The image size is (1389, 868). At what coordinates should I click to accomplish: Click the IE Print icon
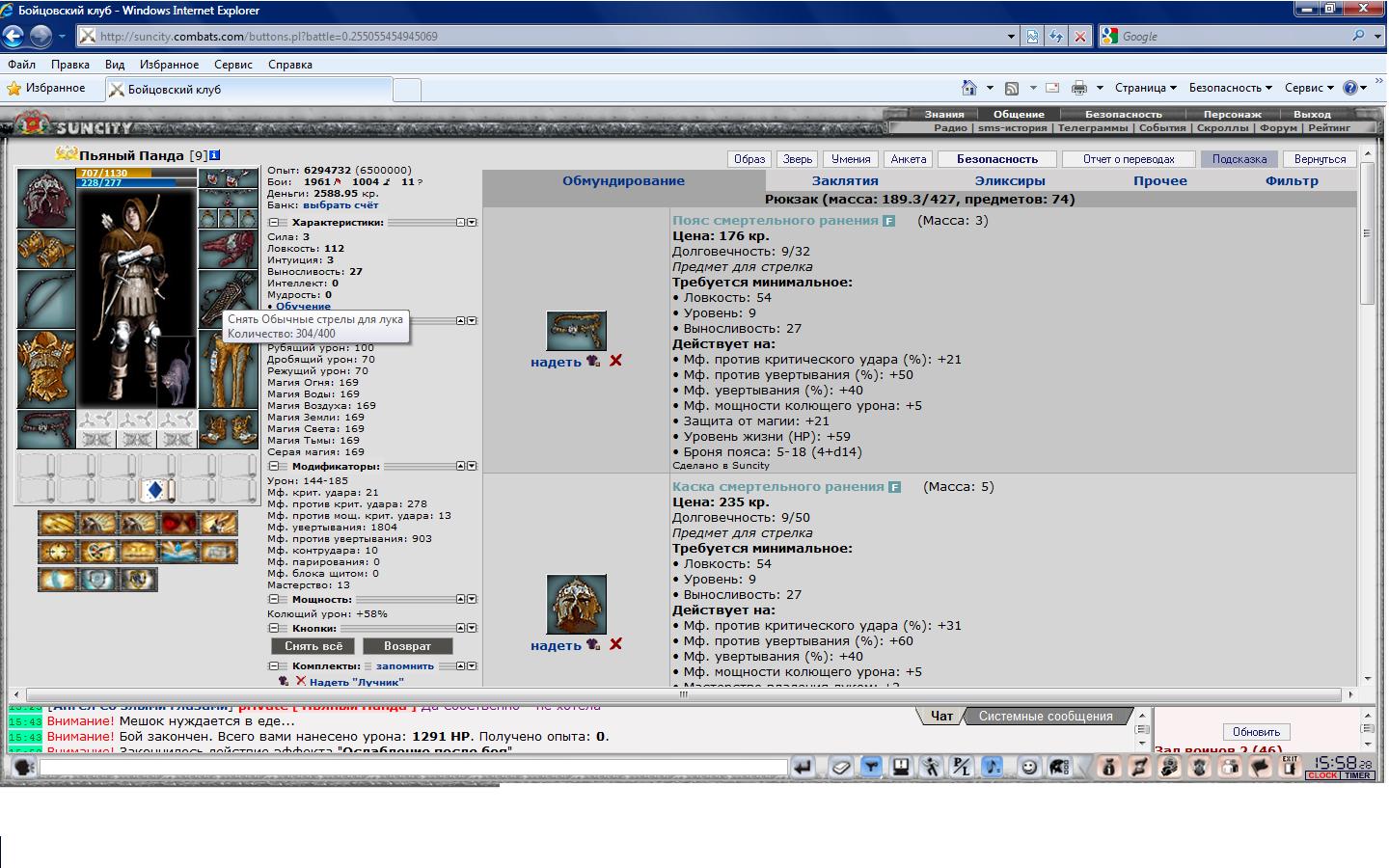point(1079,88)
